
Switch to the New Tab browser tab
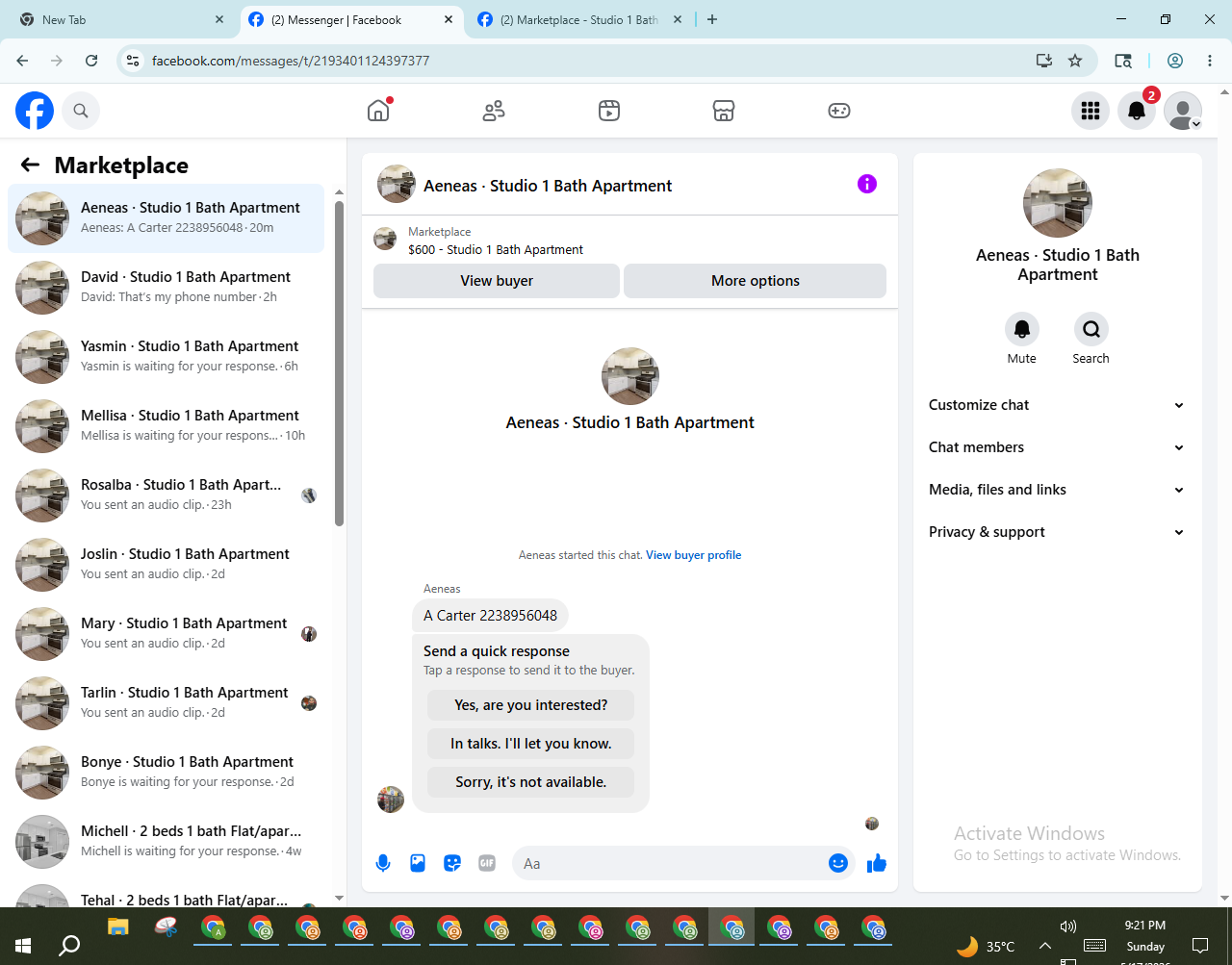120,19
